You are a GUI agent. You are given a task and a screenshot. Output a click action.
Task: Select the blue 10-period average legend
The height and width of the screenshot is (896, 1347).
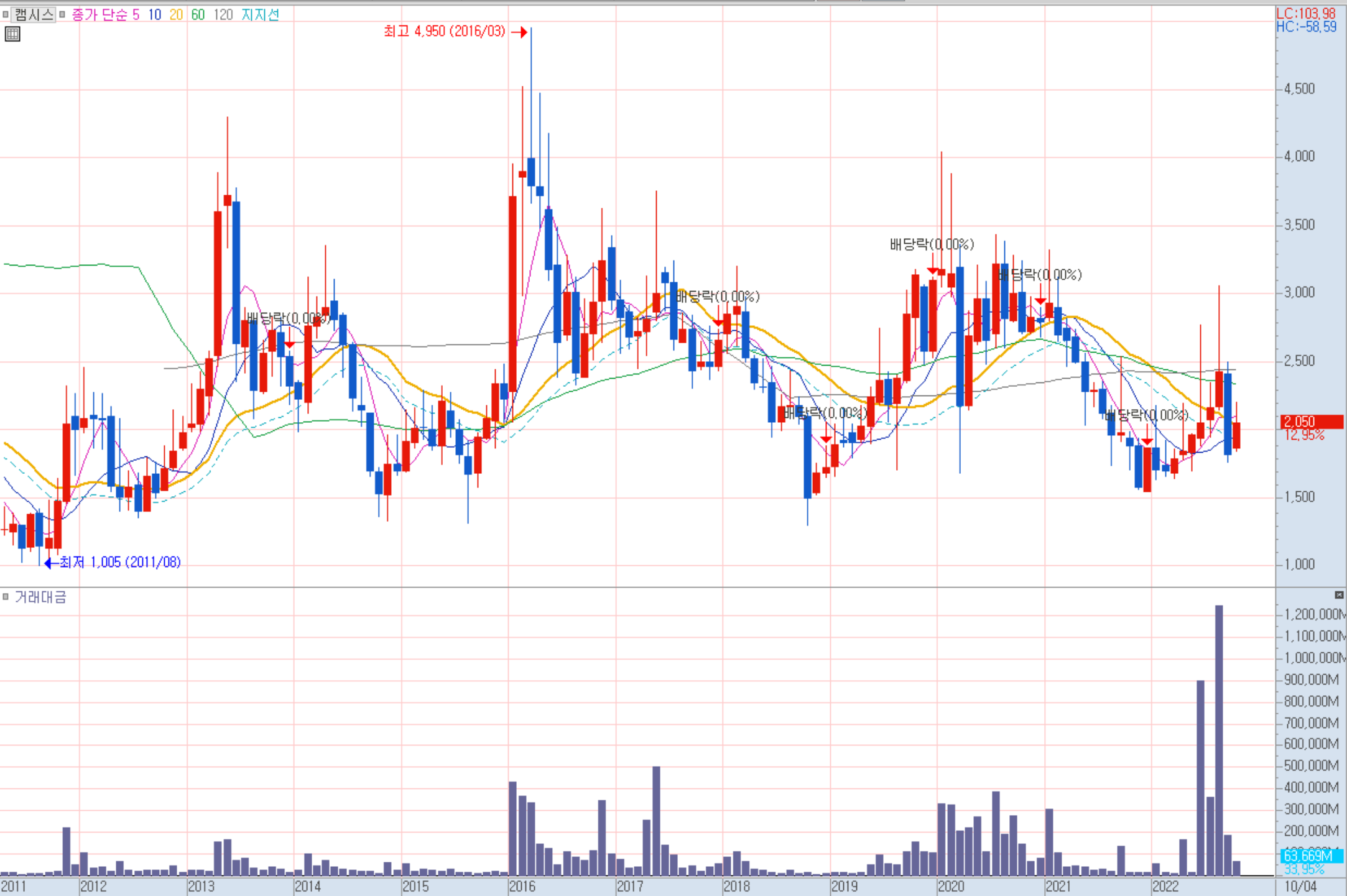click(x=154, y=14)
